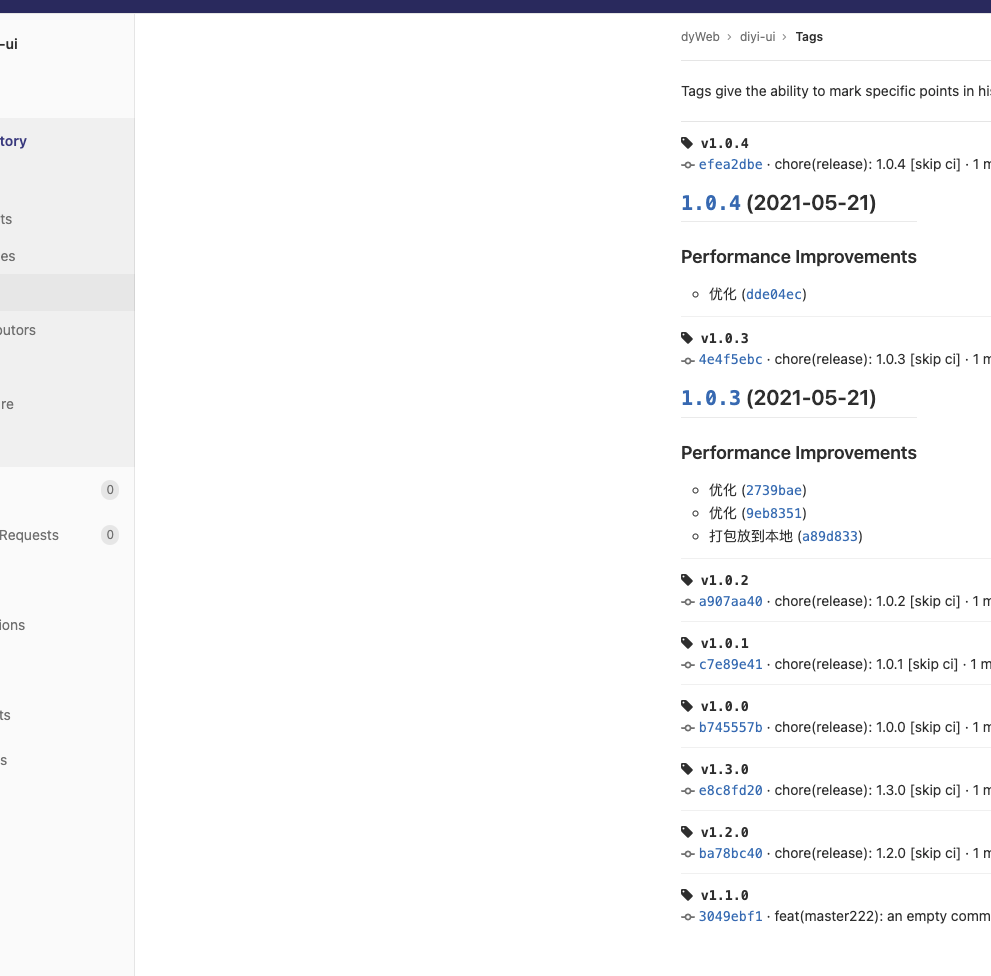The image size is (991, 976).
Task: Click the Issues counter badge showing 0
Action: coord(110,490)
